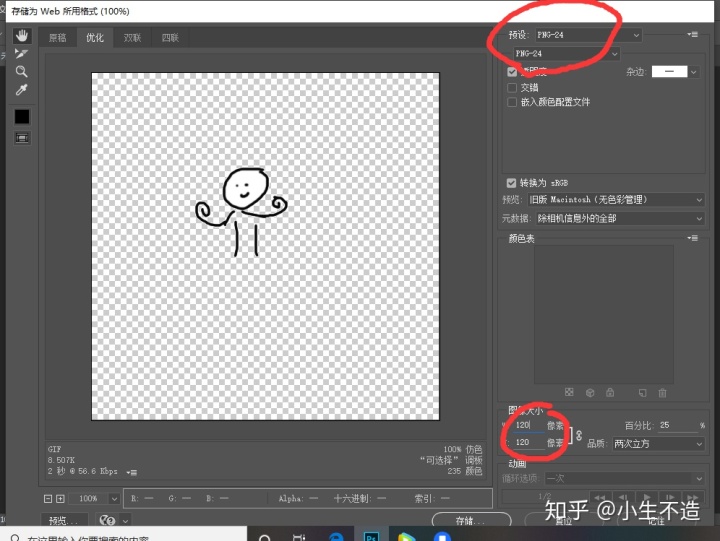Click the image height field 120
Screen dimensions: 720x541
click(x=529, y=442)
